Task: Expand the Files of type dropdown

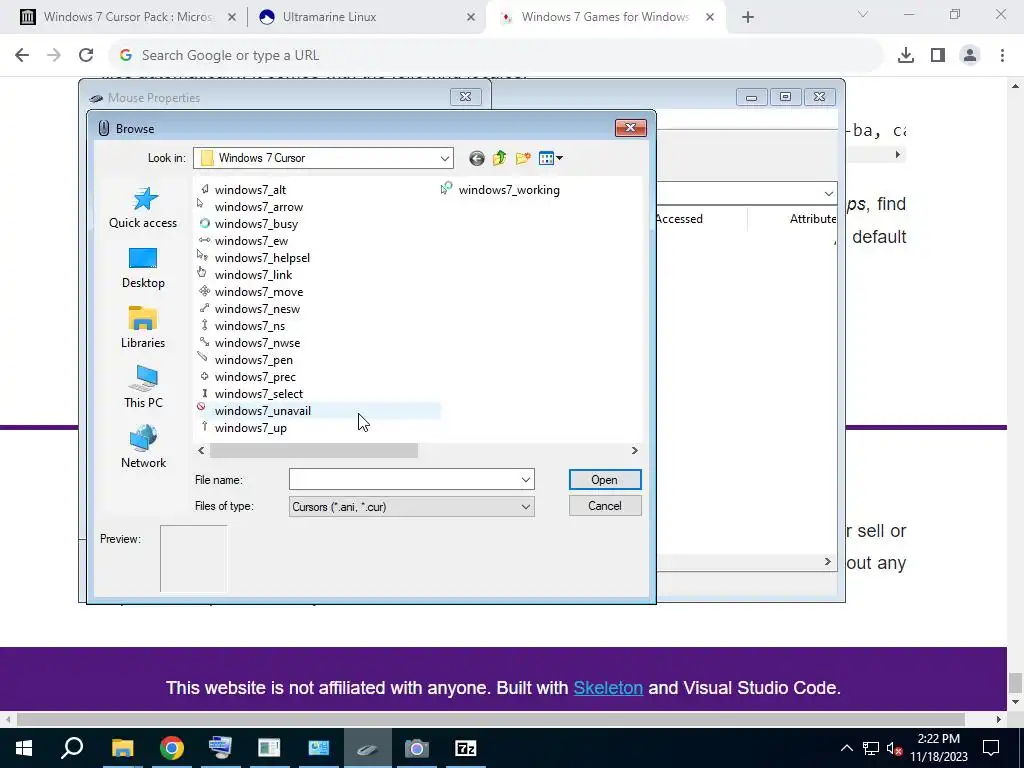Action: (x=526, y=507)
